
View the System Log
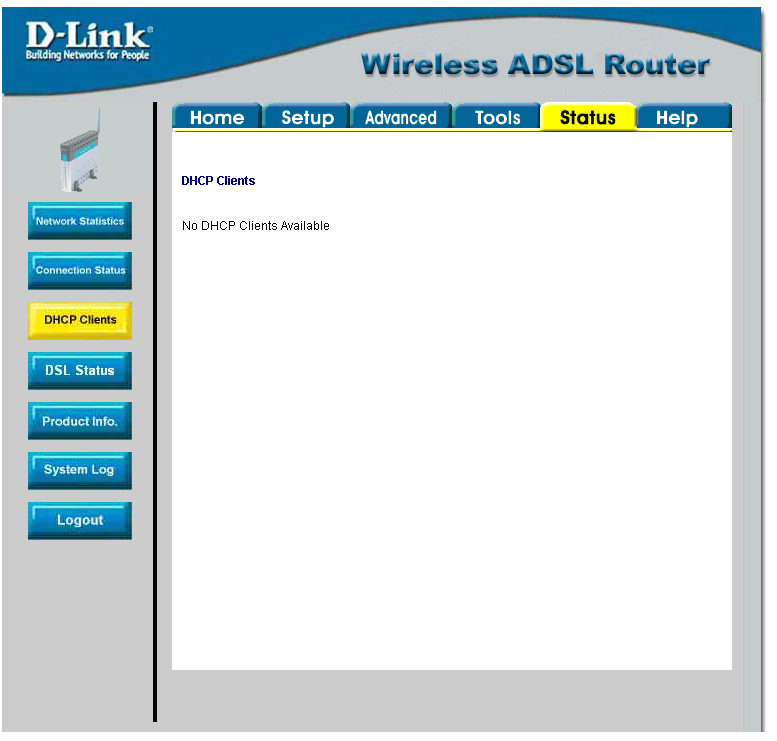80,470
